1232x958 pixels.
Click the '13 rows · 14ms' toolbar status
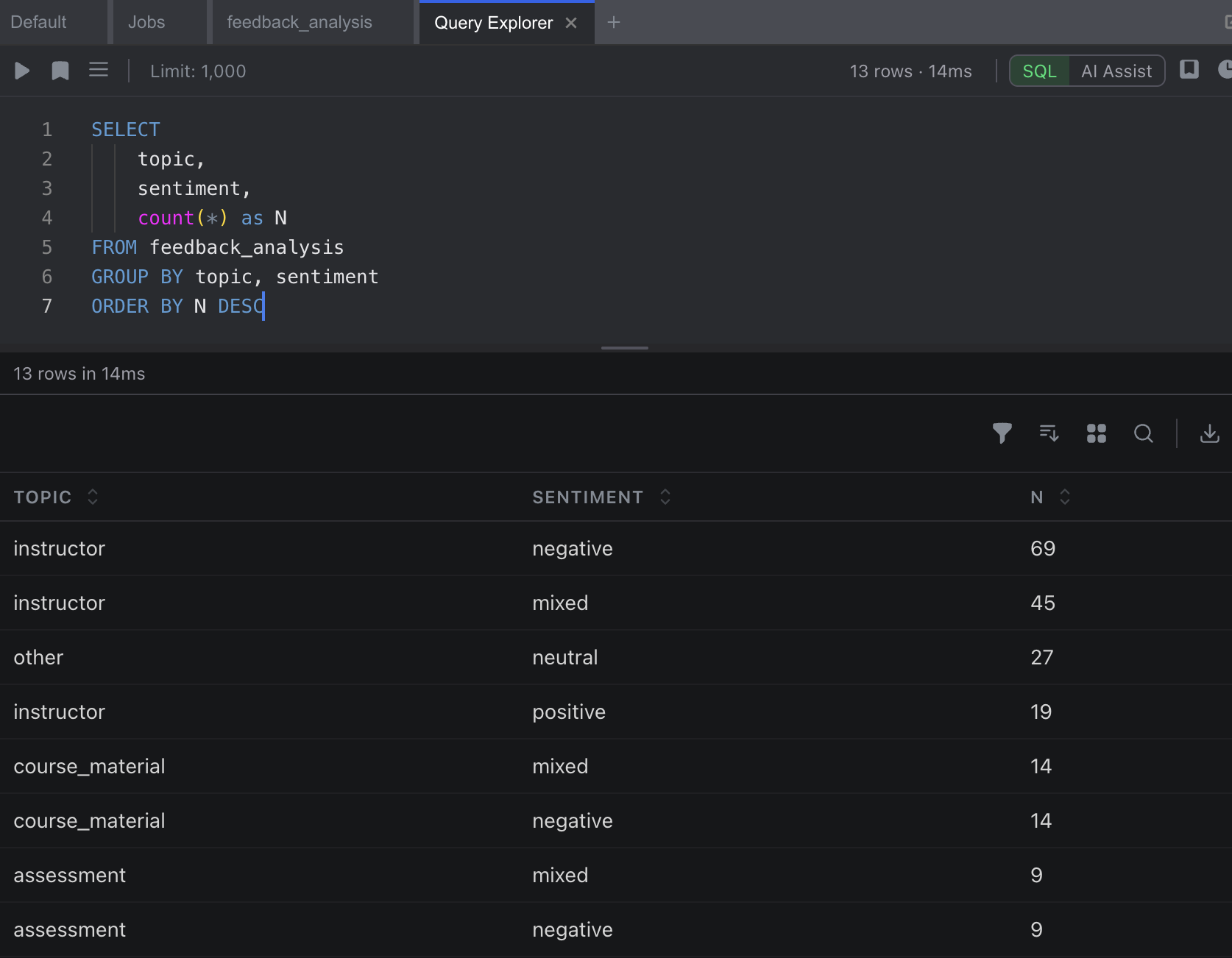pos(910,71)
